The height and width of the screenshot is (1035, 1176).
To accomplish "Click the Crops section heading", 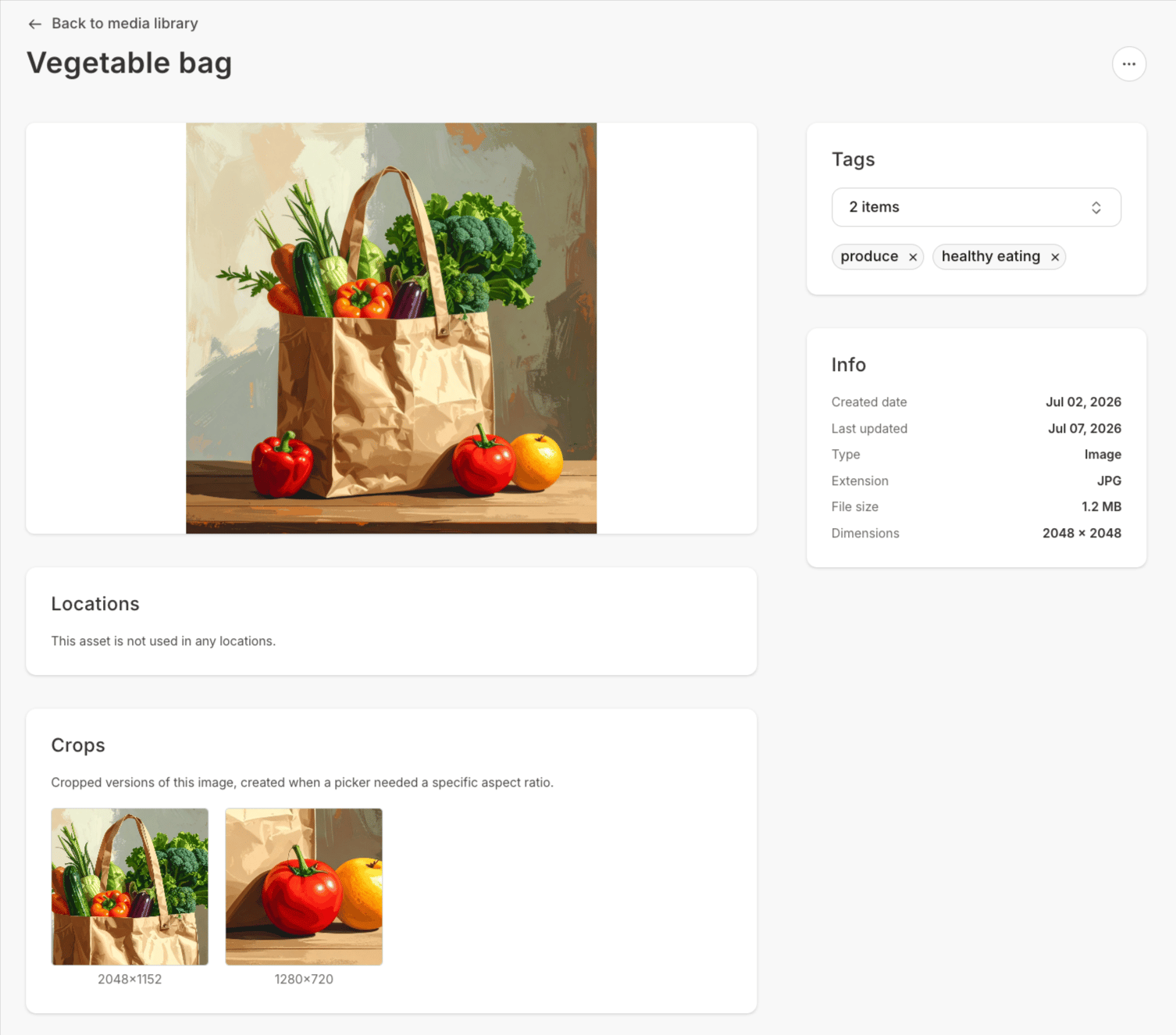I will (78, 745).
